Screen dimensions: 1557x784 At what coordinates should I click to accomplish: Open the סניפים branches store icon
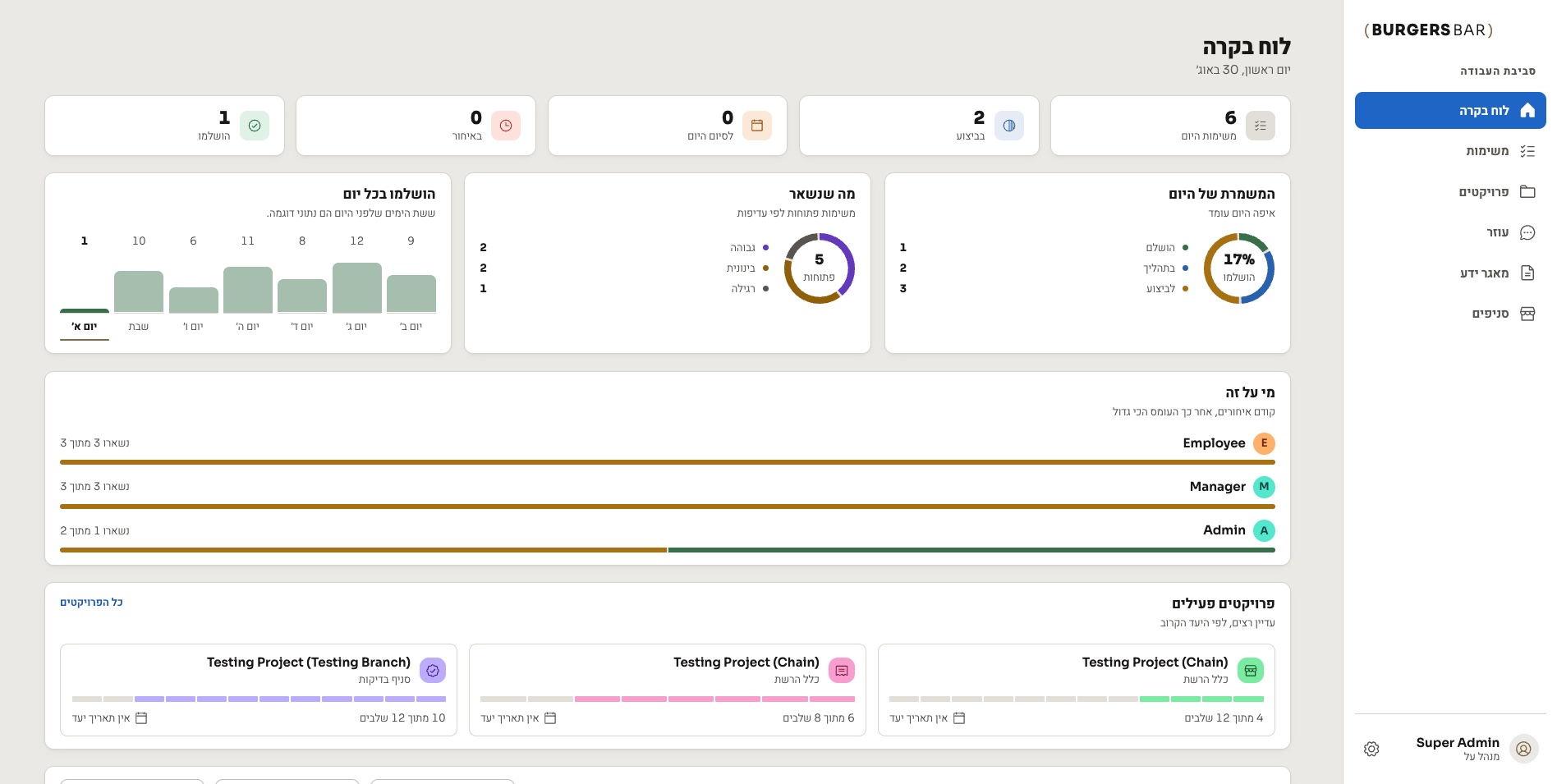click(x=1527, y=314)
